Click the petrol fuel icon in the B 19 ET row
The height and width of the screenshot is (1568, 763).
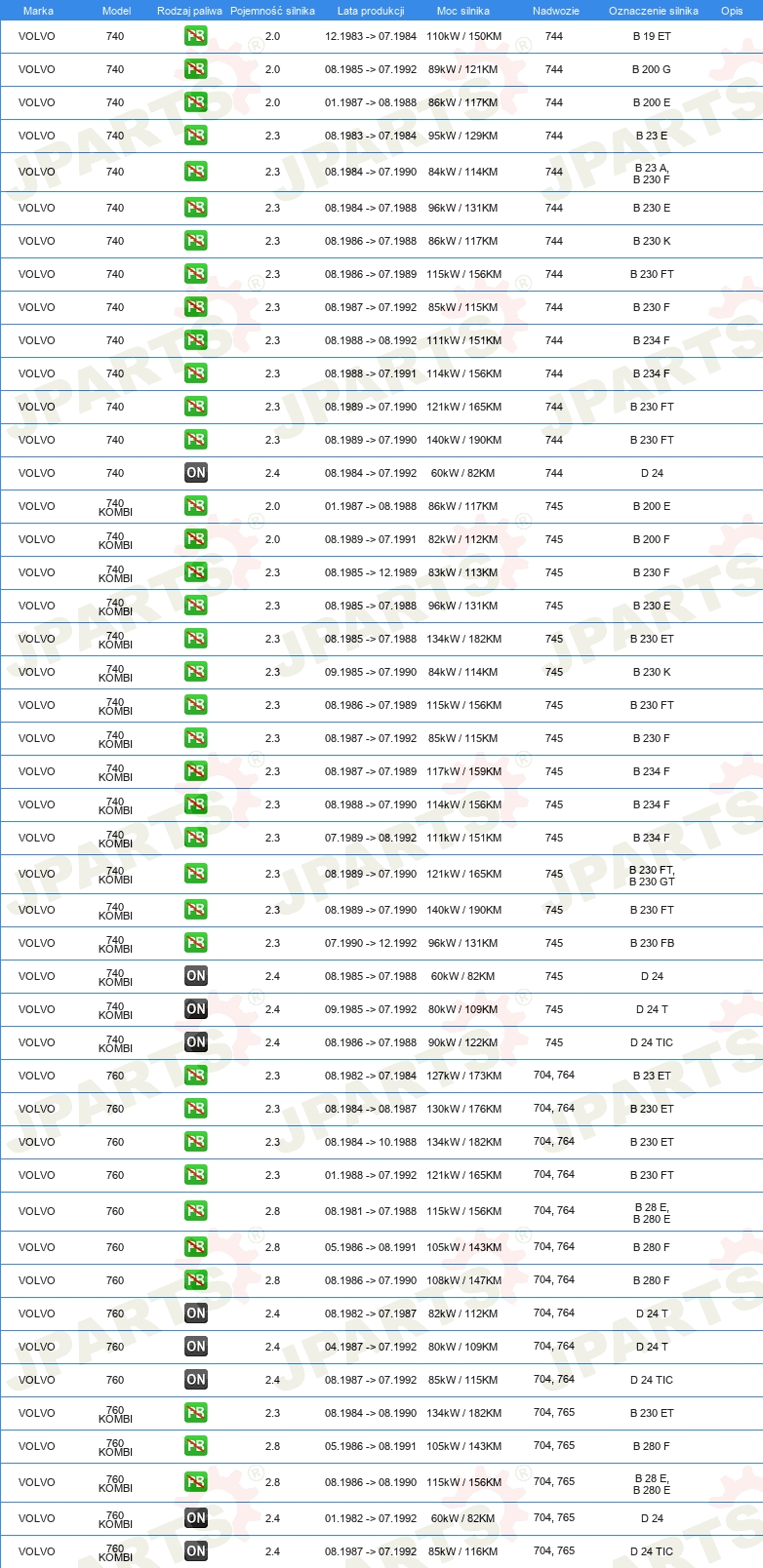(196, 36)
